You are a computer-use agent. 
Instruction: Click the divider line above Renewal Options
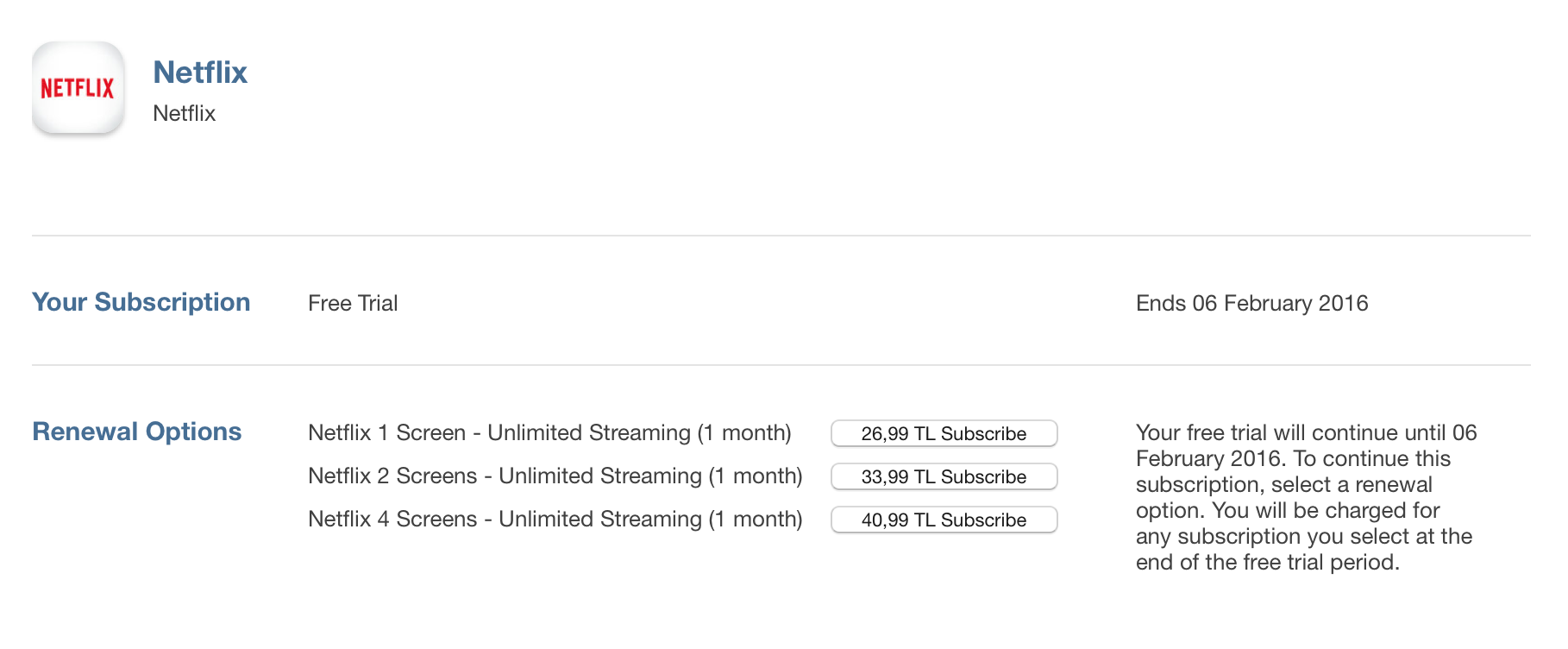tap(781, 365)
